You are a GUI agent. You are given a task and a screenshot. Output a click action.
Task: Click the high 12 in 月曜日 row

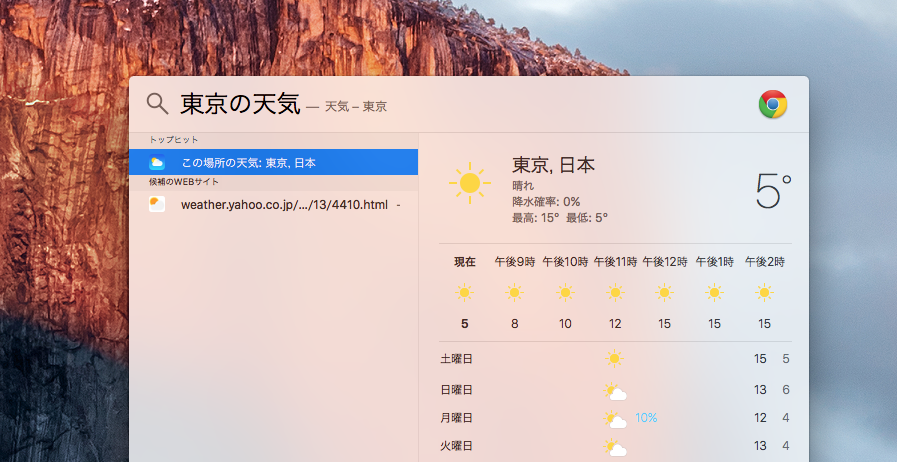pos(760,418)
